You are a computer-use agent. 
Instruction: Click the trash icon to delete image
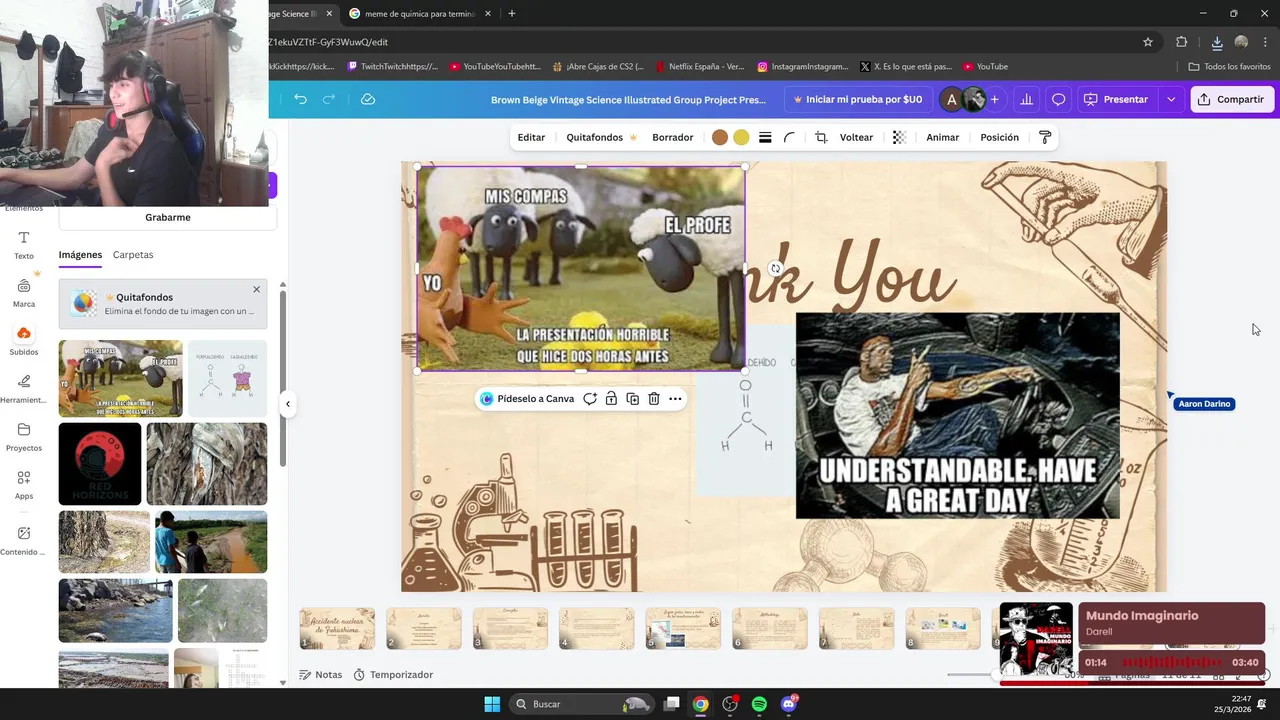[654, 399]
